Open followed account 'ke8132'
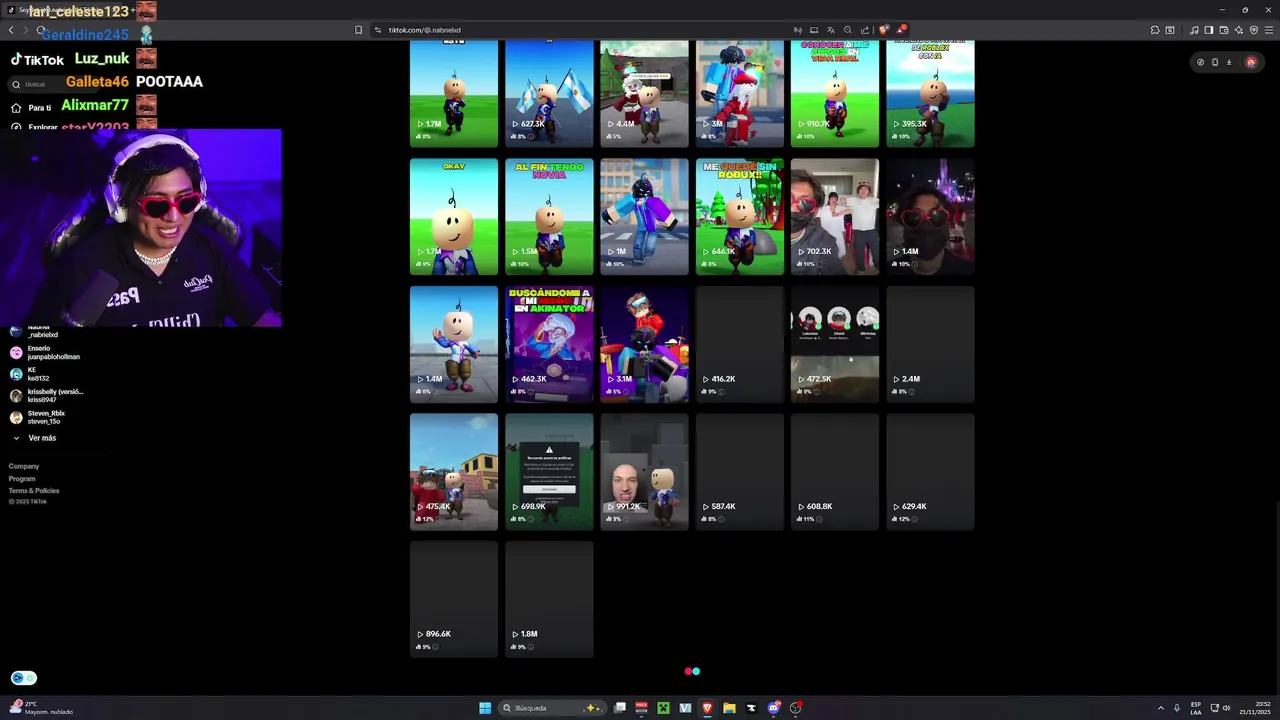 [x=30, y=374]
